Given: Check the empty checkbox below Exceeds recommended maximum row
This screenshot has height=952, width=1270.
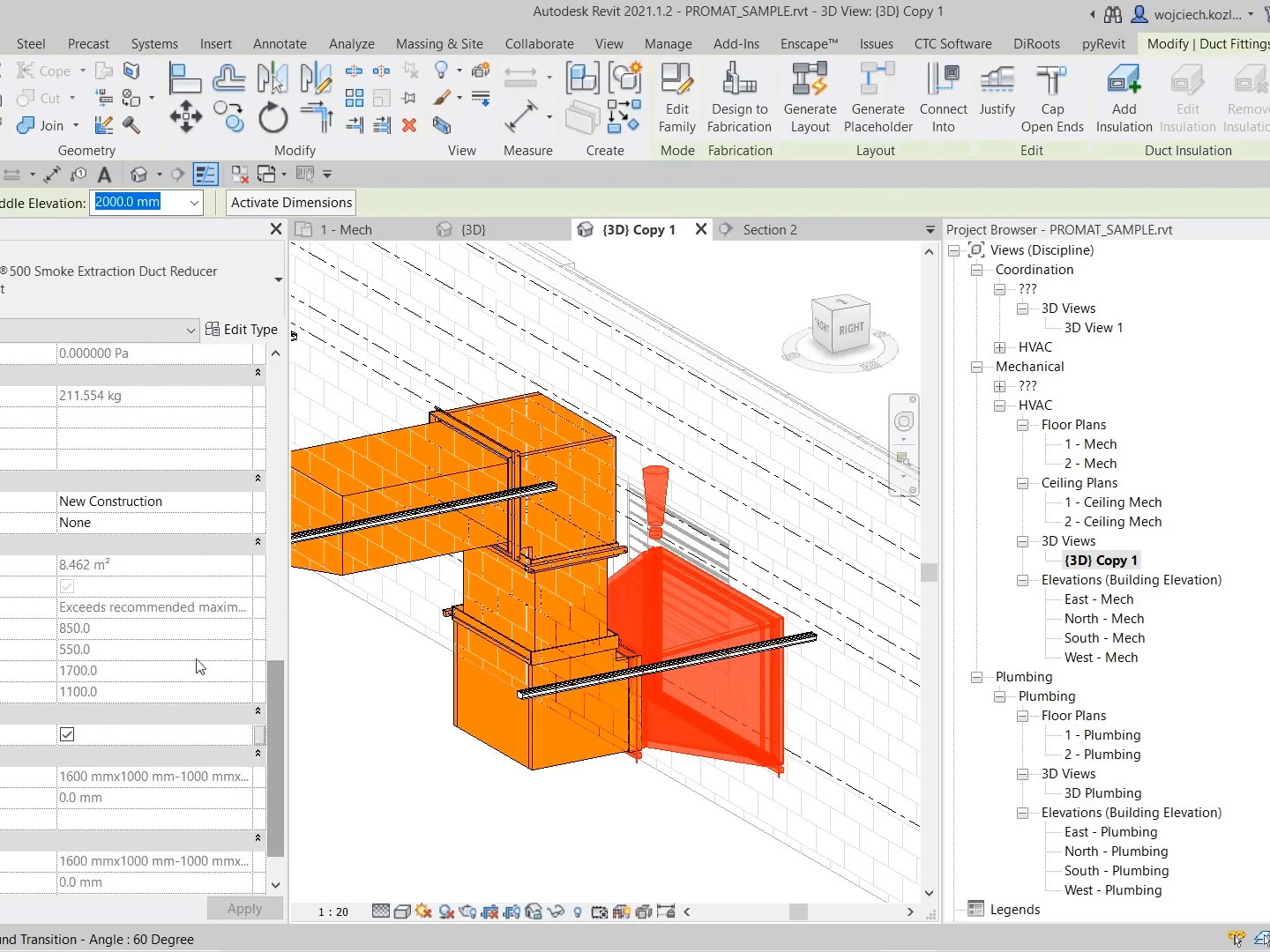Looking at the screenshot, I should [66, 585].
